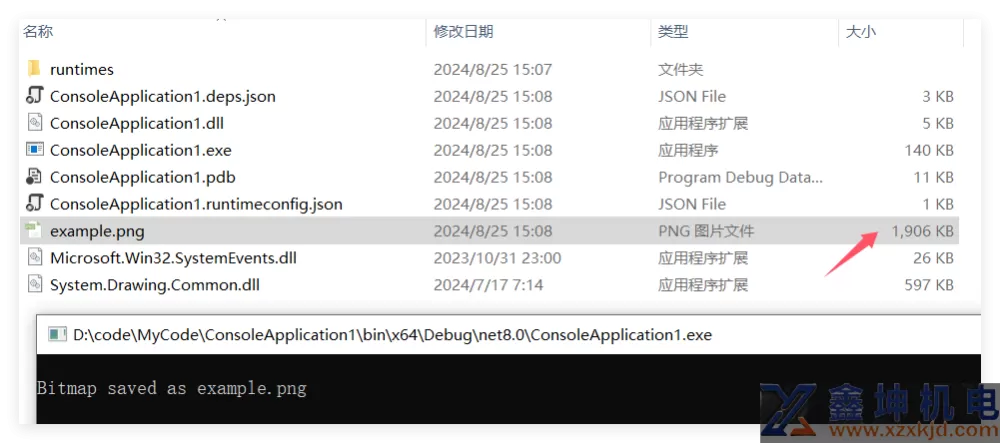Image resolution: width=1000 pixels, height=443 pixels.
Task: Click the 2024/7/17 7:14 date cell
Action: tap(489, 285)
